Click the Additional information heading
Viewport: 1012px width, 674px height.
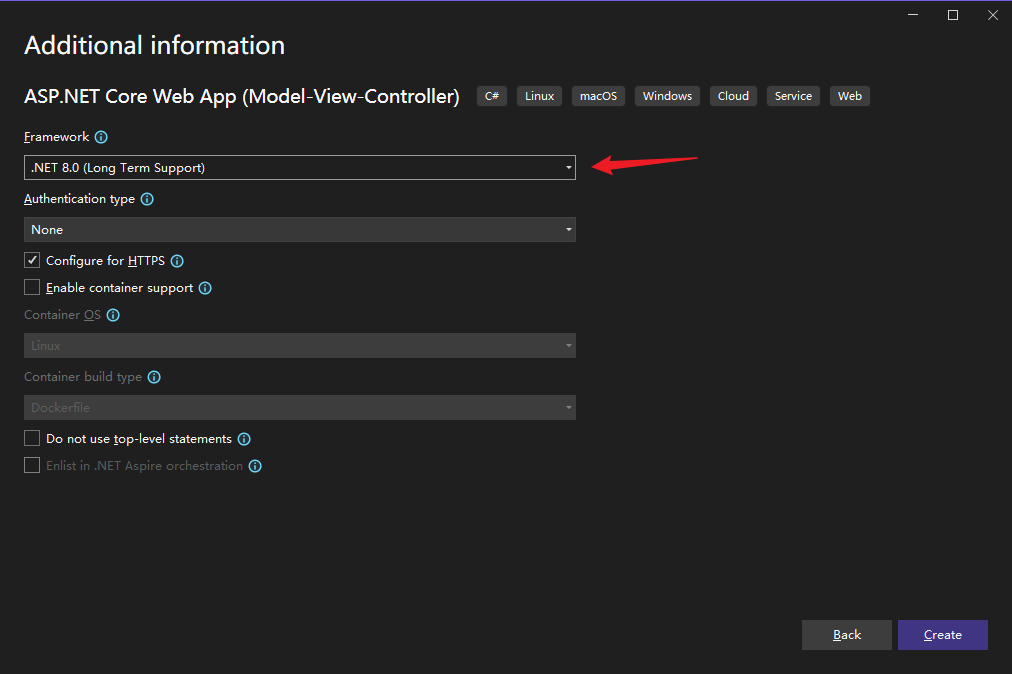pyautogui.click(x=154, y=46)
